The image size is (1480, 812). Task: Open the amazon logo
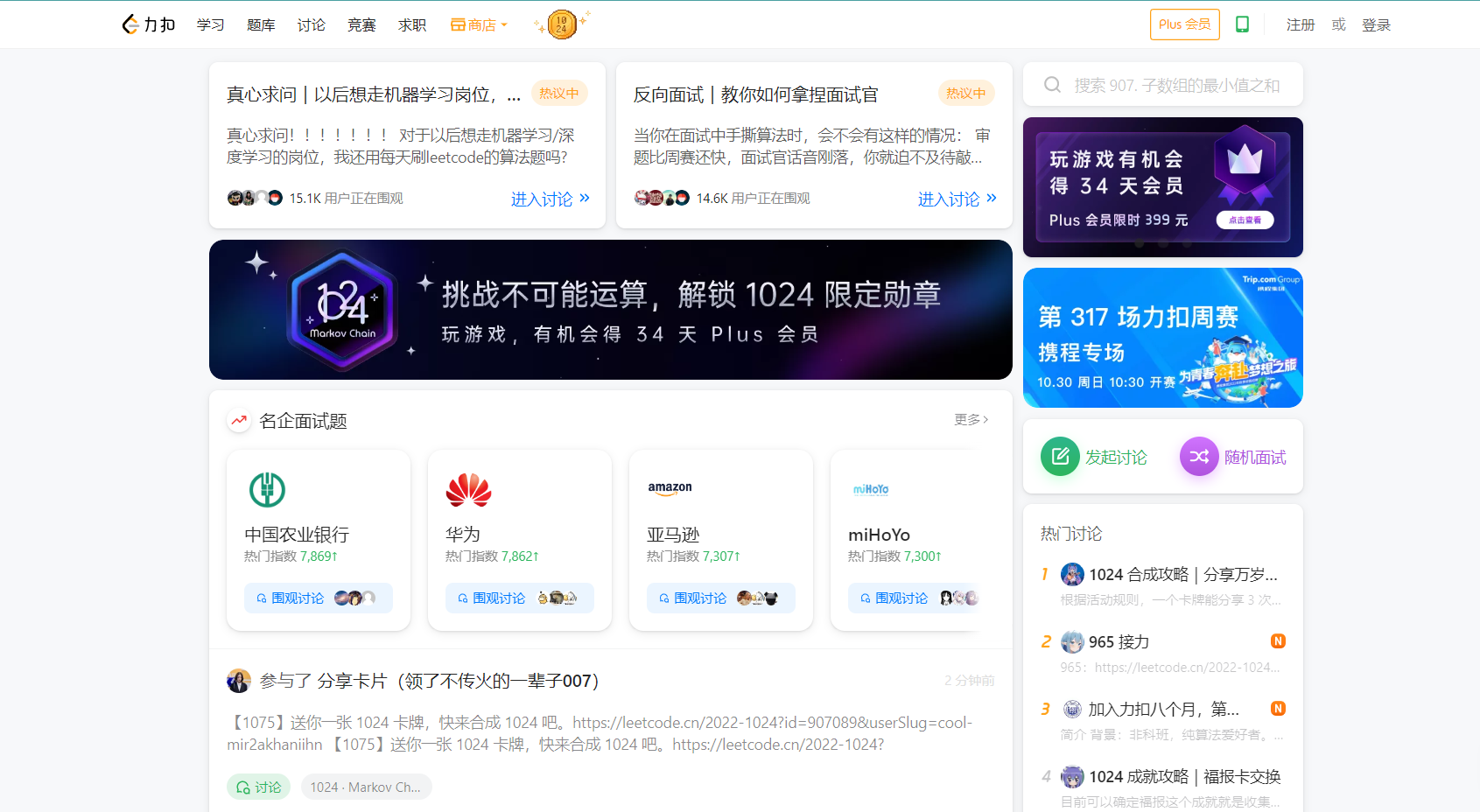click(x=670, y=488)
